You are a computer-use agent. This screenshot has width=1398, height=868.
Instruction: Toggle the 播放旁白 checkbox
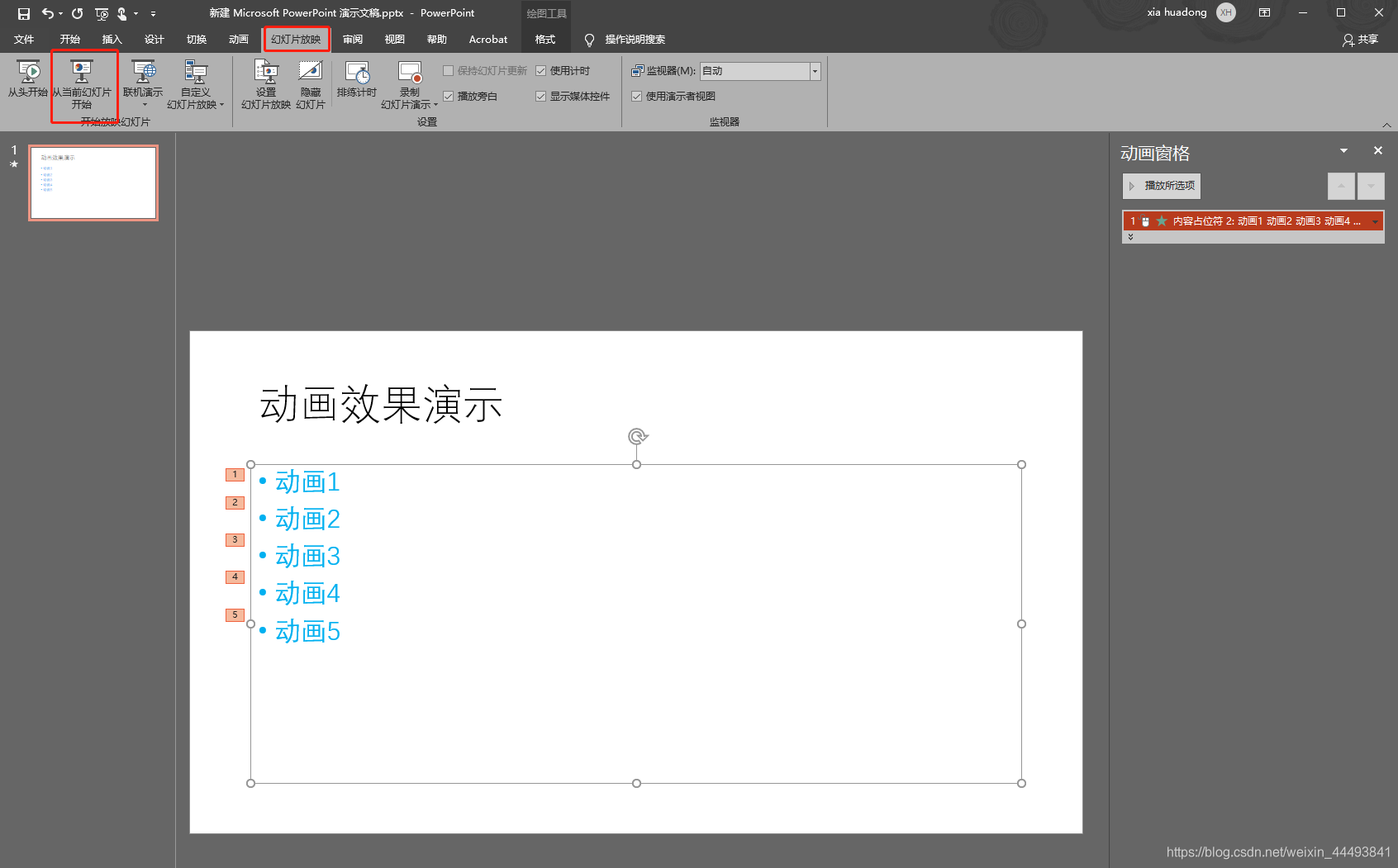click(x=449, y=97)
